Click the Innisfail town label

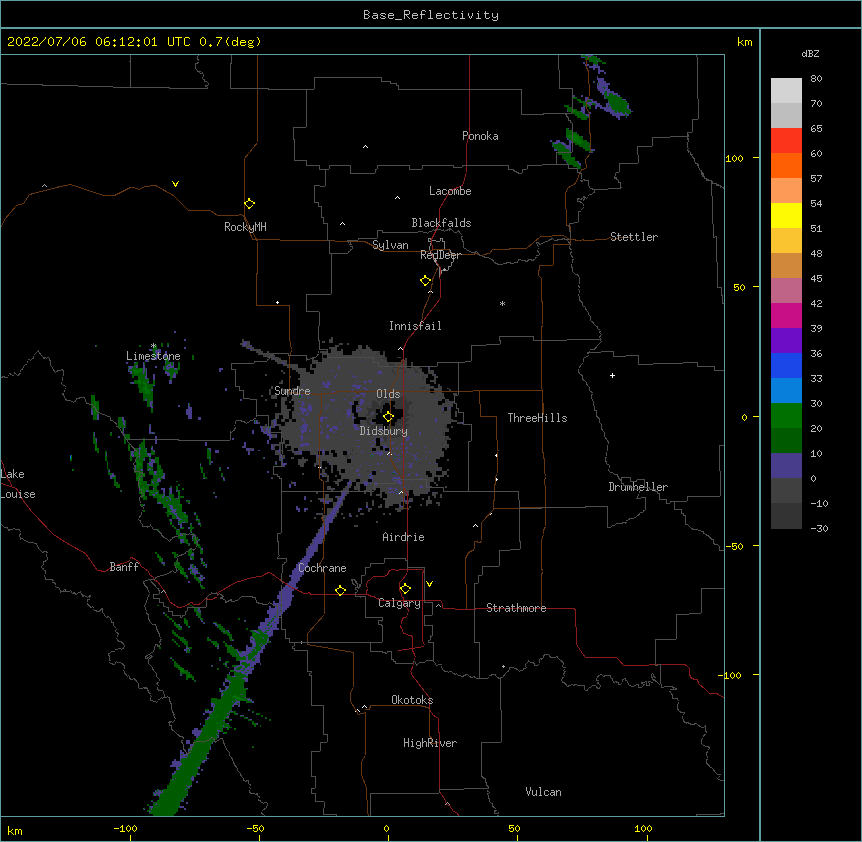[415, 326]
